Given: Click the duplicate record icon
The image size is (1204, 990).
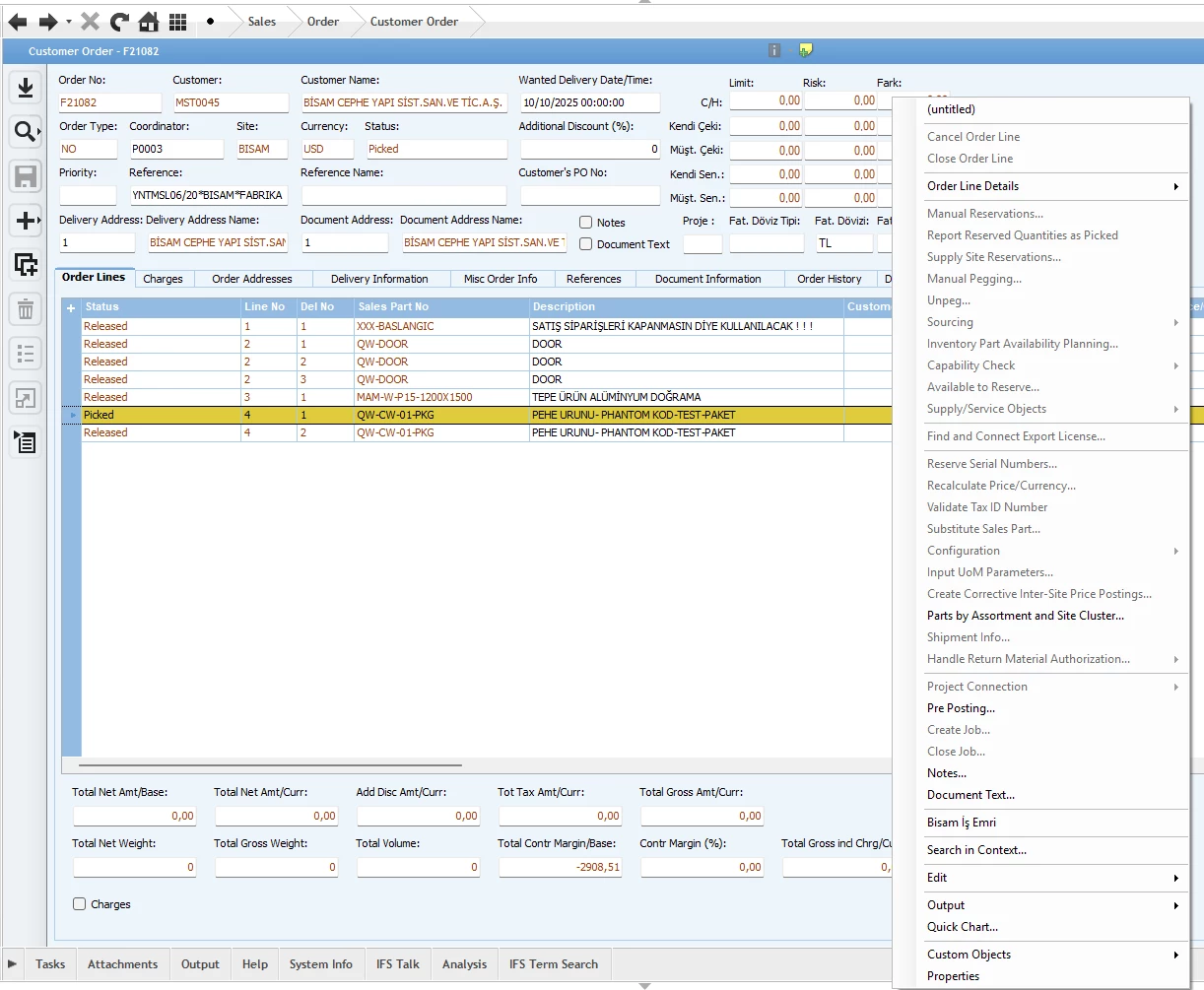Looking at the screenshot, I should pyautogui.click(x=26, y=264).
